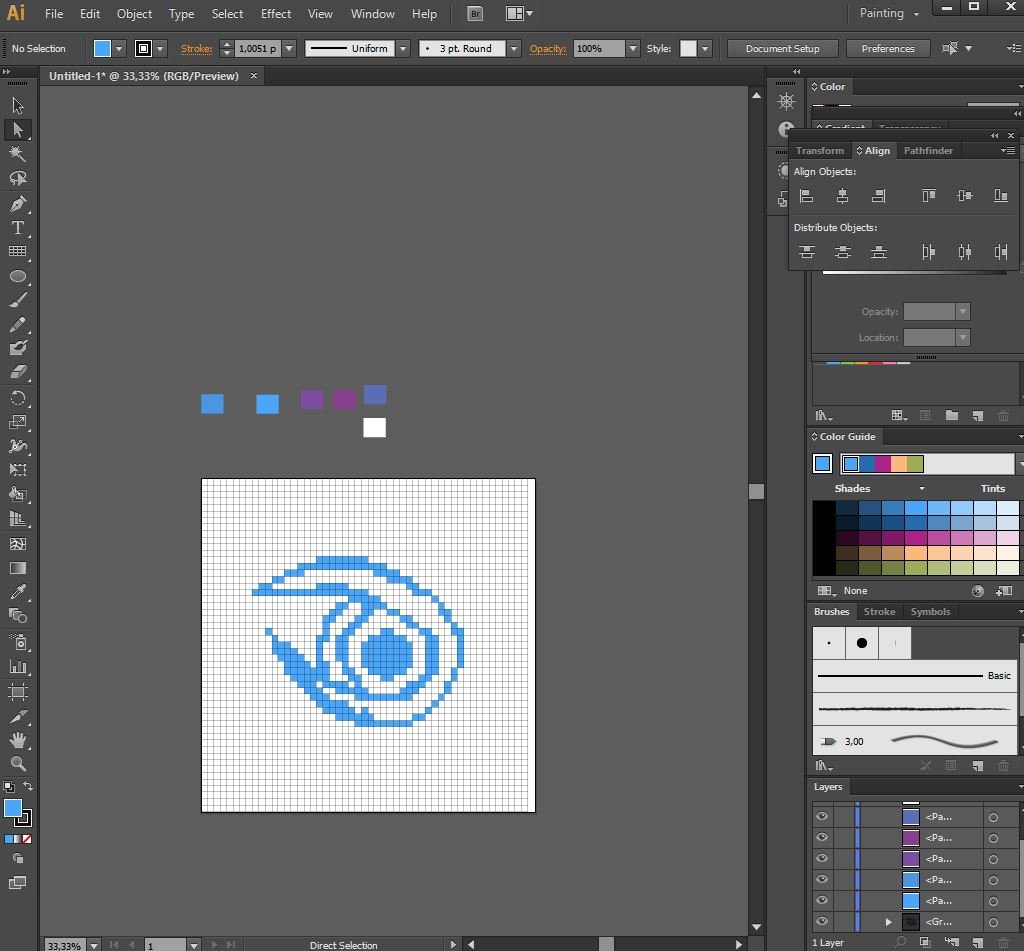
Task: Toggle visibility of the topmost purple path
Action: (821, 838)
